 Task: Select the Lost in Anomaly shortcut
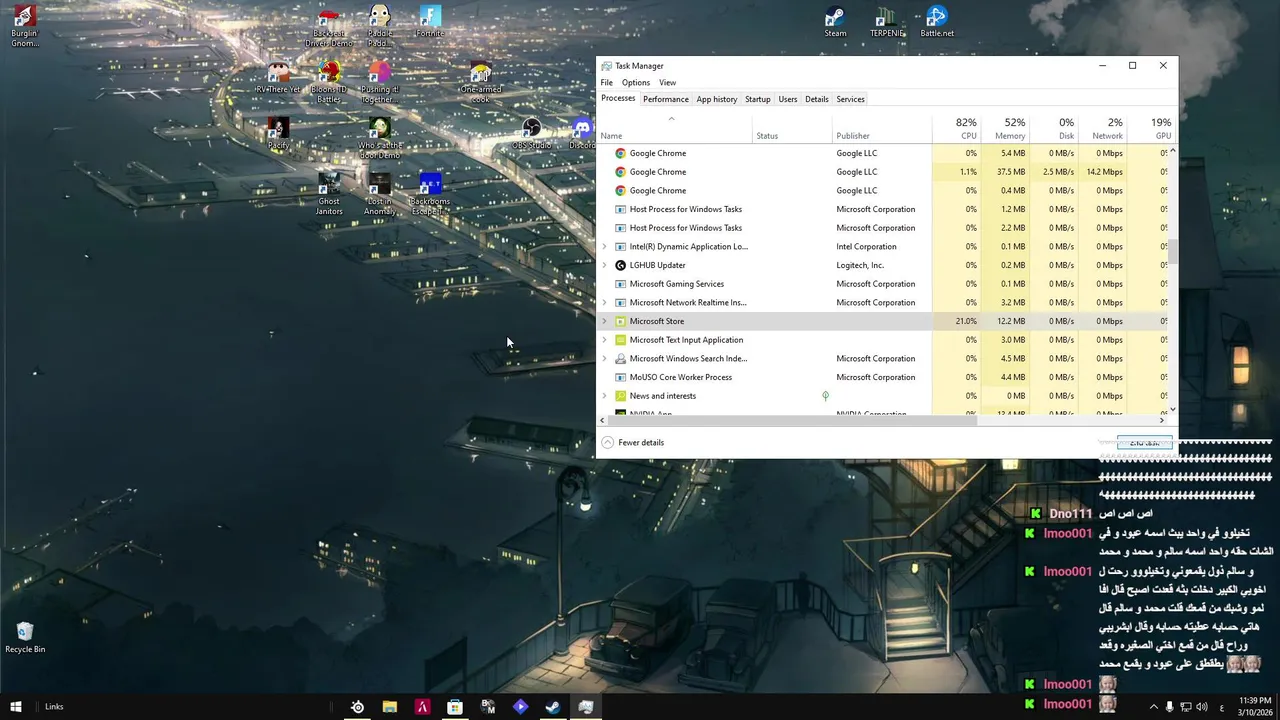pyautogui.click(x=379, y=195)
